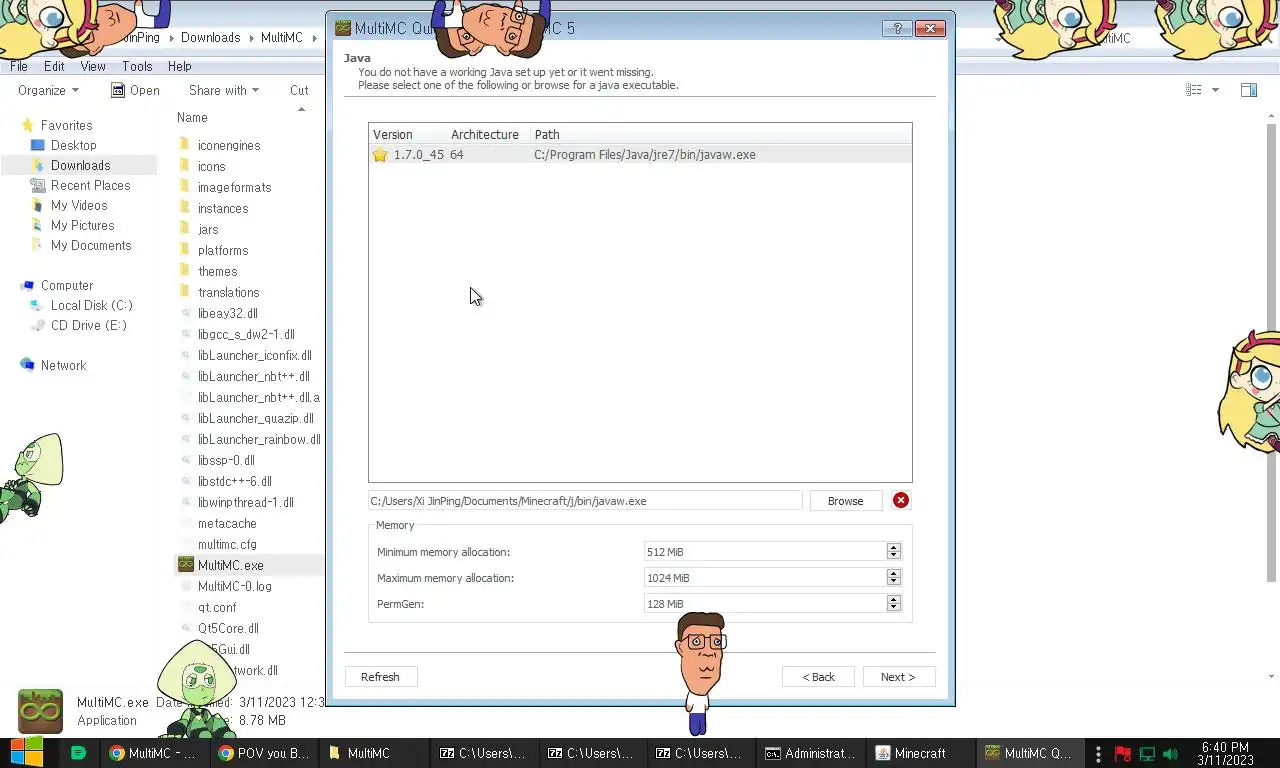Click the Downloads breadcrumb in the address bar
1280x768 pixels.
pos(210,38)
